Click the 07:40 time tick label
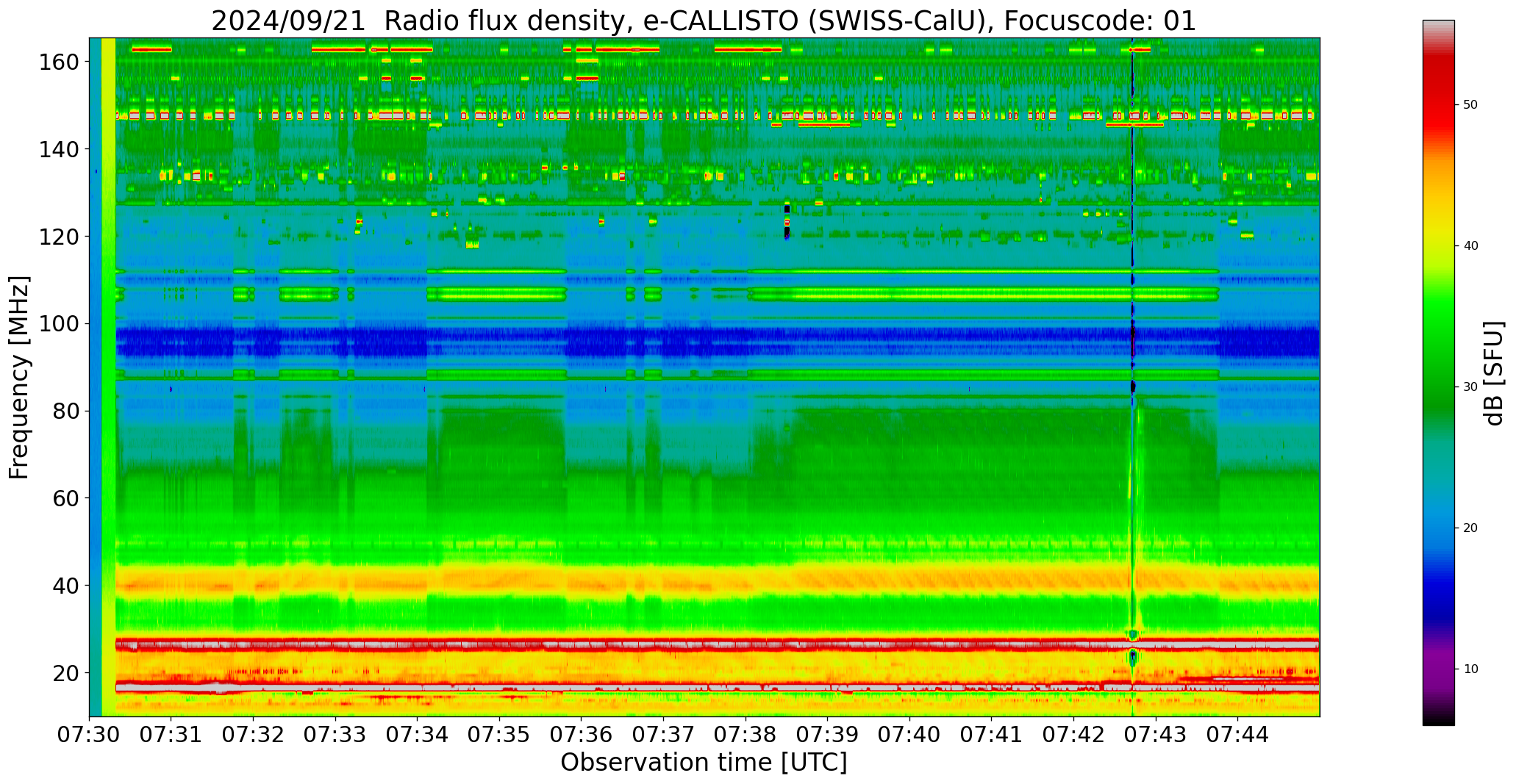 point(909,734)
